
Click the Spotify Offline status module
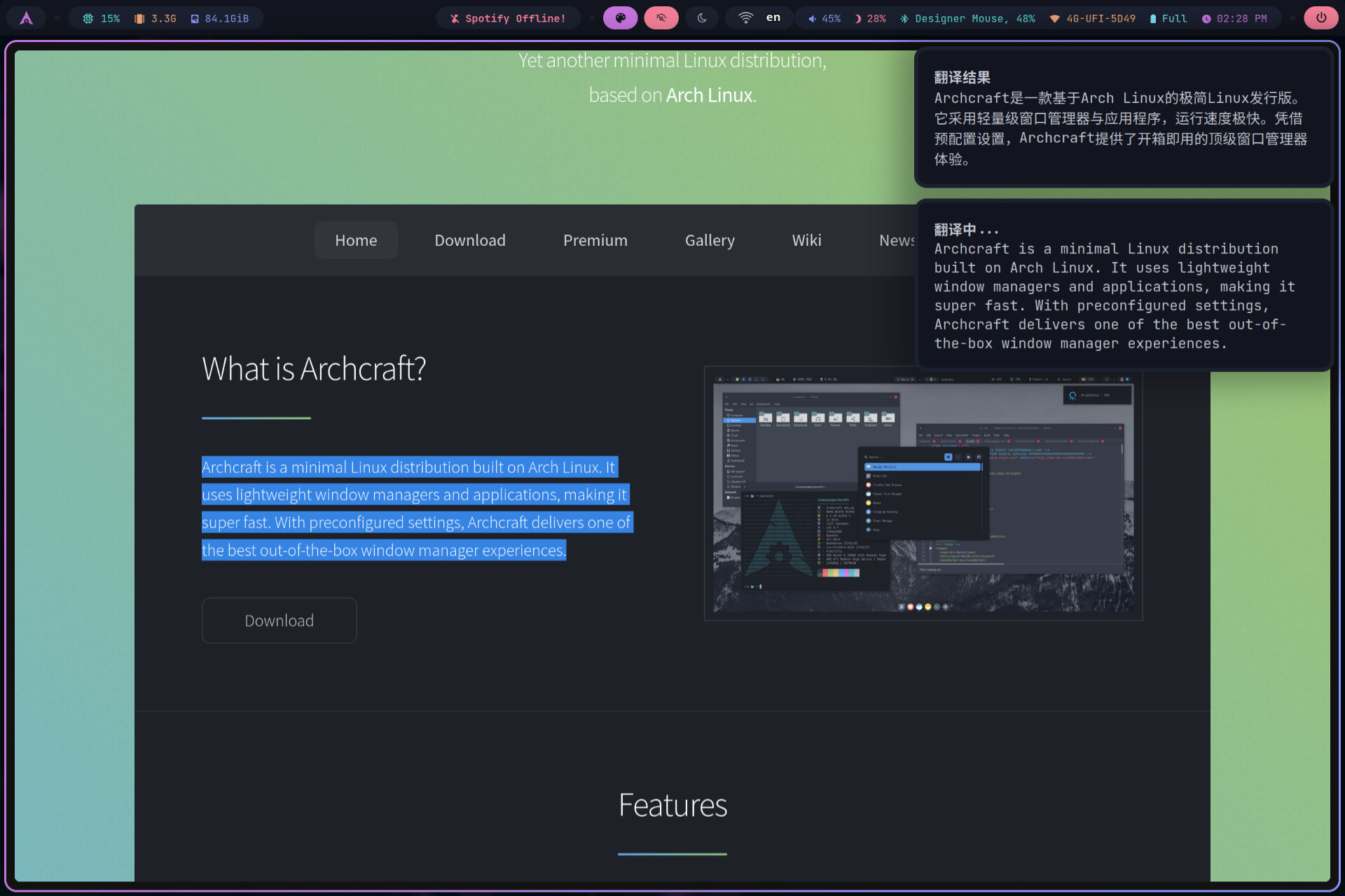click(509, 18)
